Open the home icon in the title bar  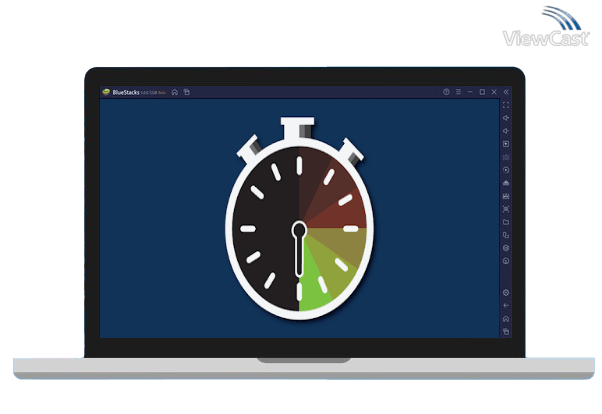tap(175, 92)
